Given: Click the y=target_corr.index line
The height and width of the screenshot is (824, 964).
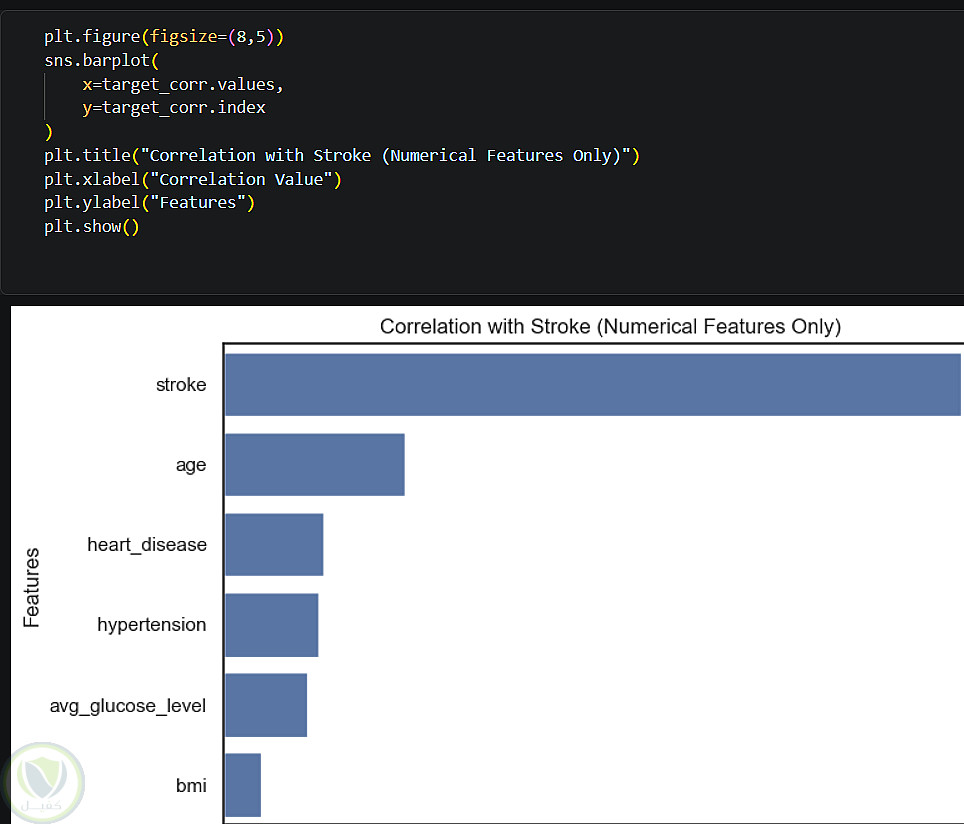Looking at the screenshot, I should coord(174,107).
